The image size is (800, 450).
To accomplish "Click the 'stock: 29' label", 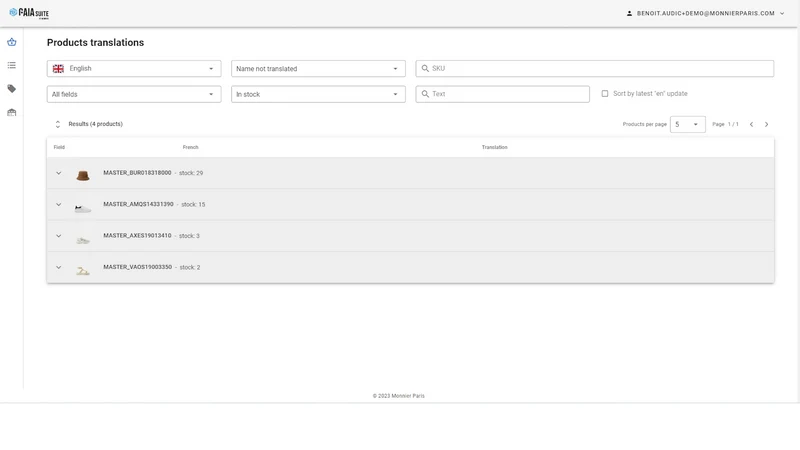I will coord(191,173).
